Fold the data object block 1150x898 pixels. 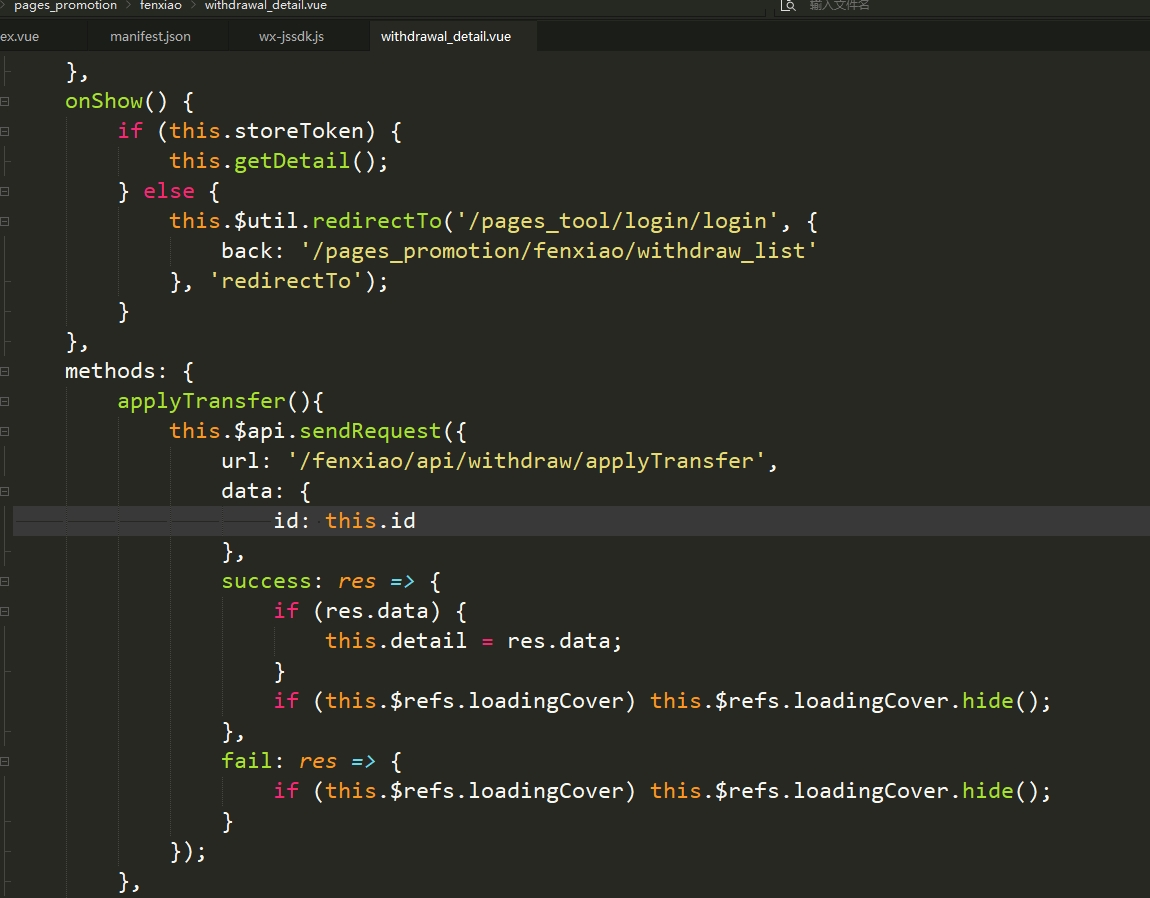[6, 491]
